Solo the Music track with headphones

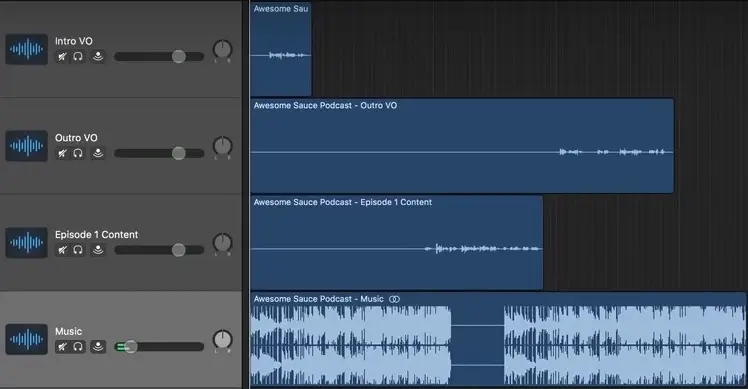click(x=78, y=347)
